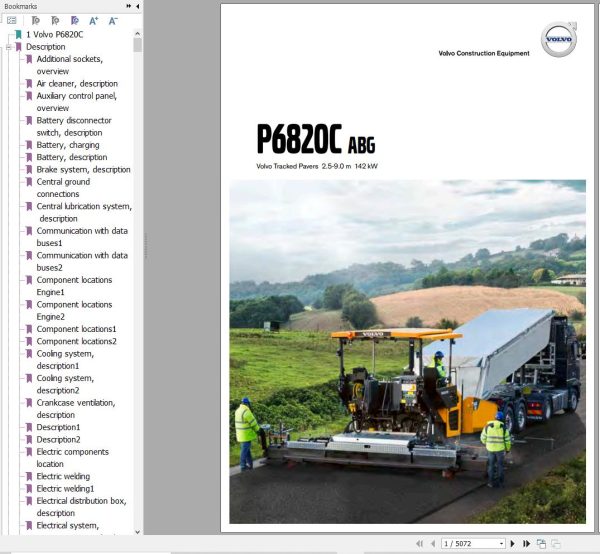Open Battery, charging bookmark
The image size is (600, 554).
pos(68,145)
